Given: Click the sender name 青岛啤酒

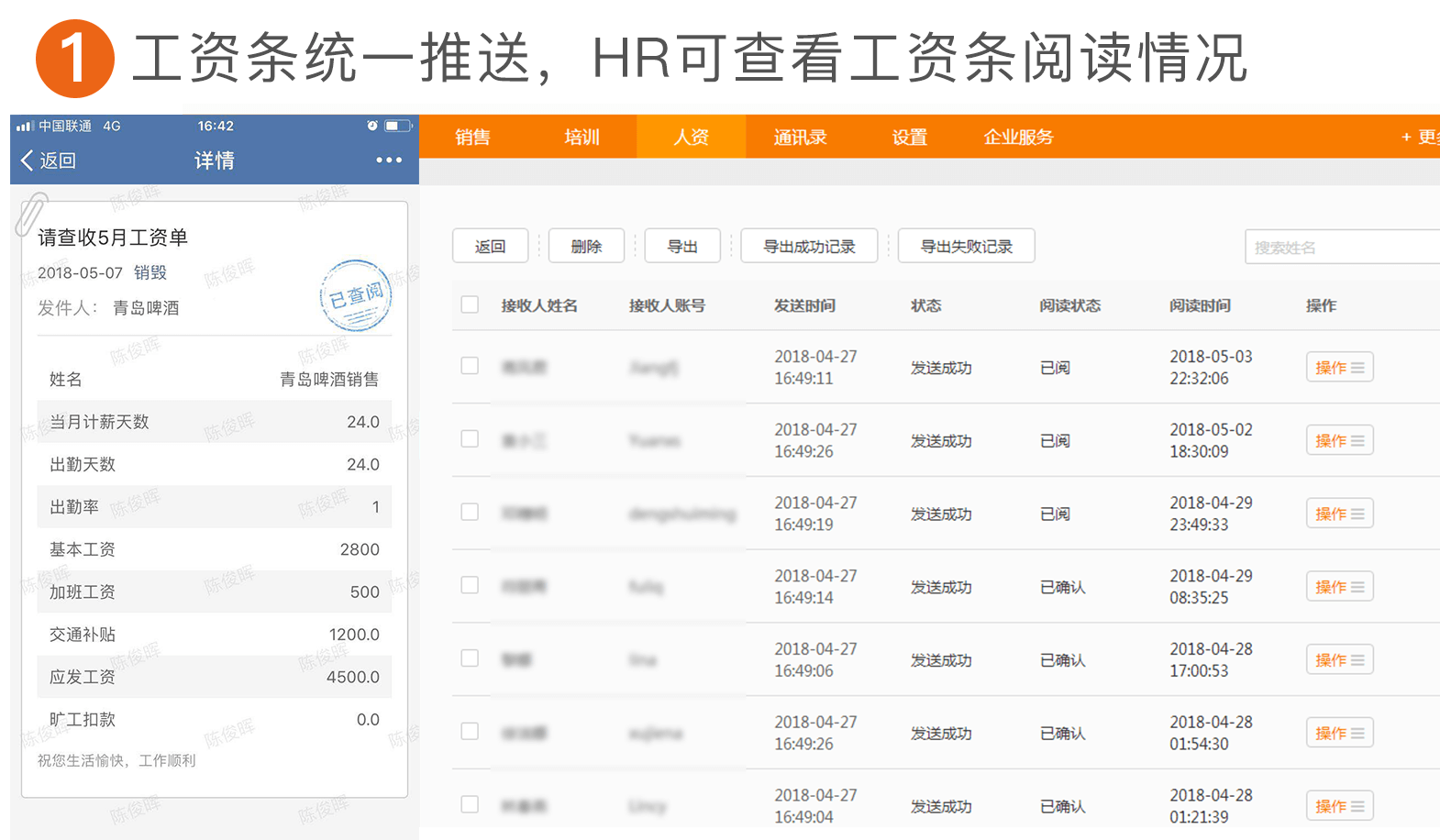Looking at the screenshot, I should (x=146, y=308).
